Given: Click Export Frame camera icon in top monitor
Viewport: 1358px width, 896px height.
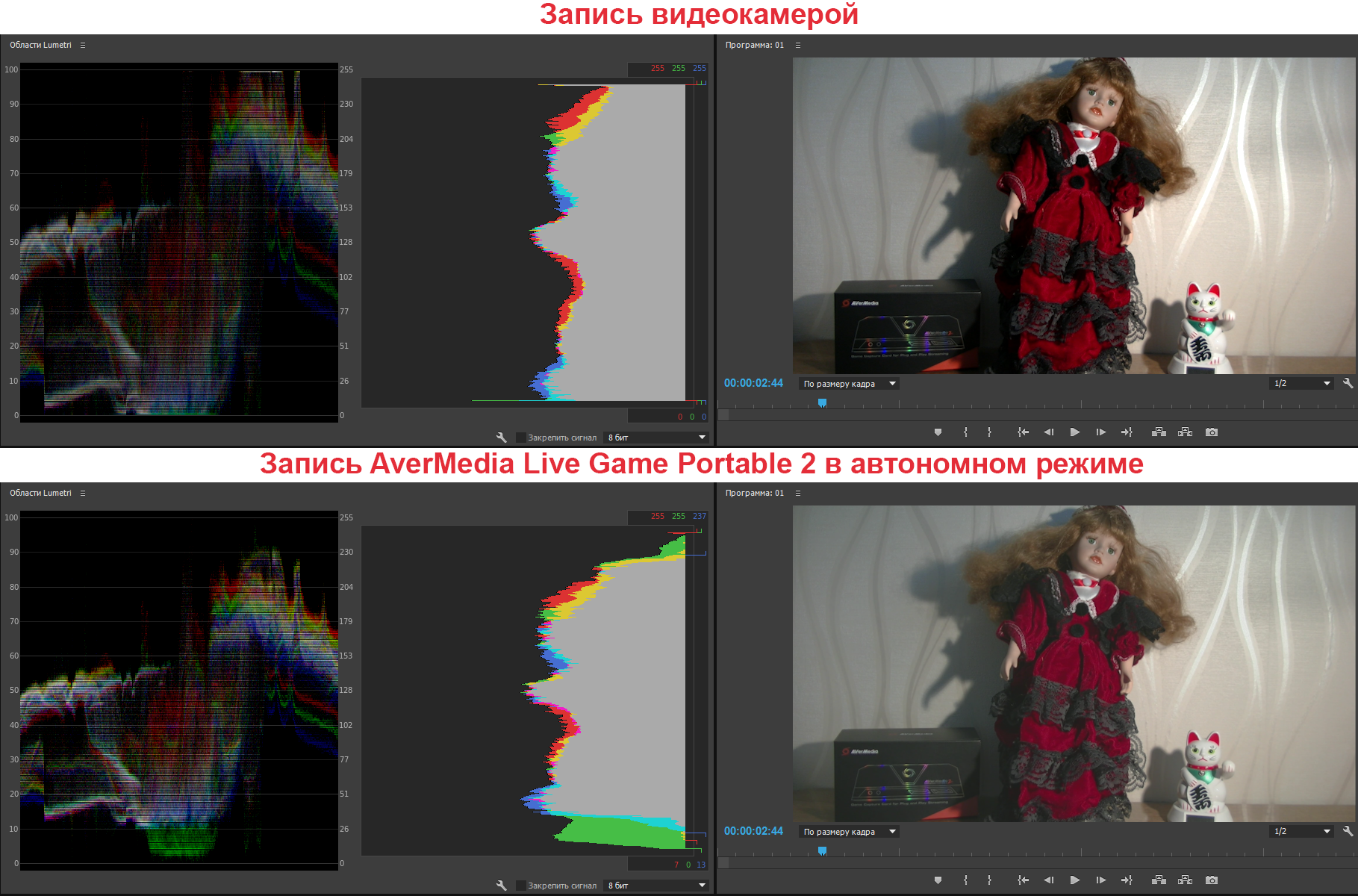Looking at the screenshot, I should [1212, 432].
